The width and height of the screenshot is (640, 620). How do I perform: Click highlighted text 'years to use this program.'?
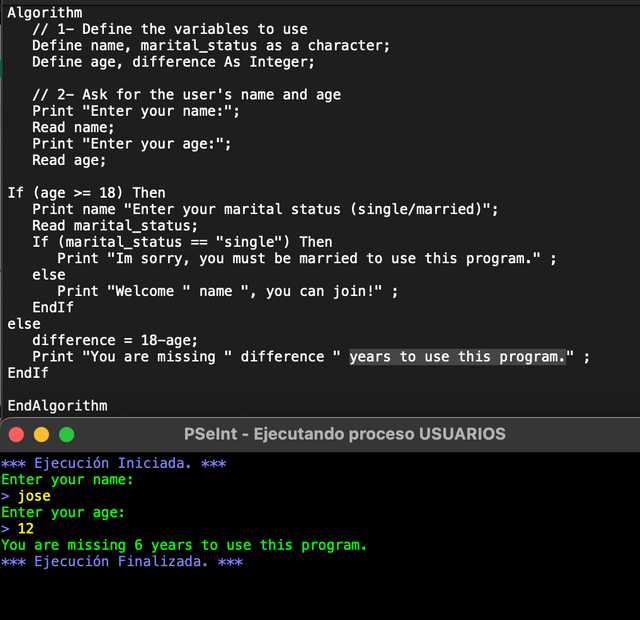click(x=457, y=357)
